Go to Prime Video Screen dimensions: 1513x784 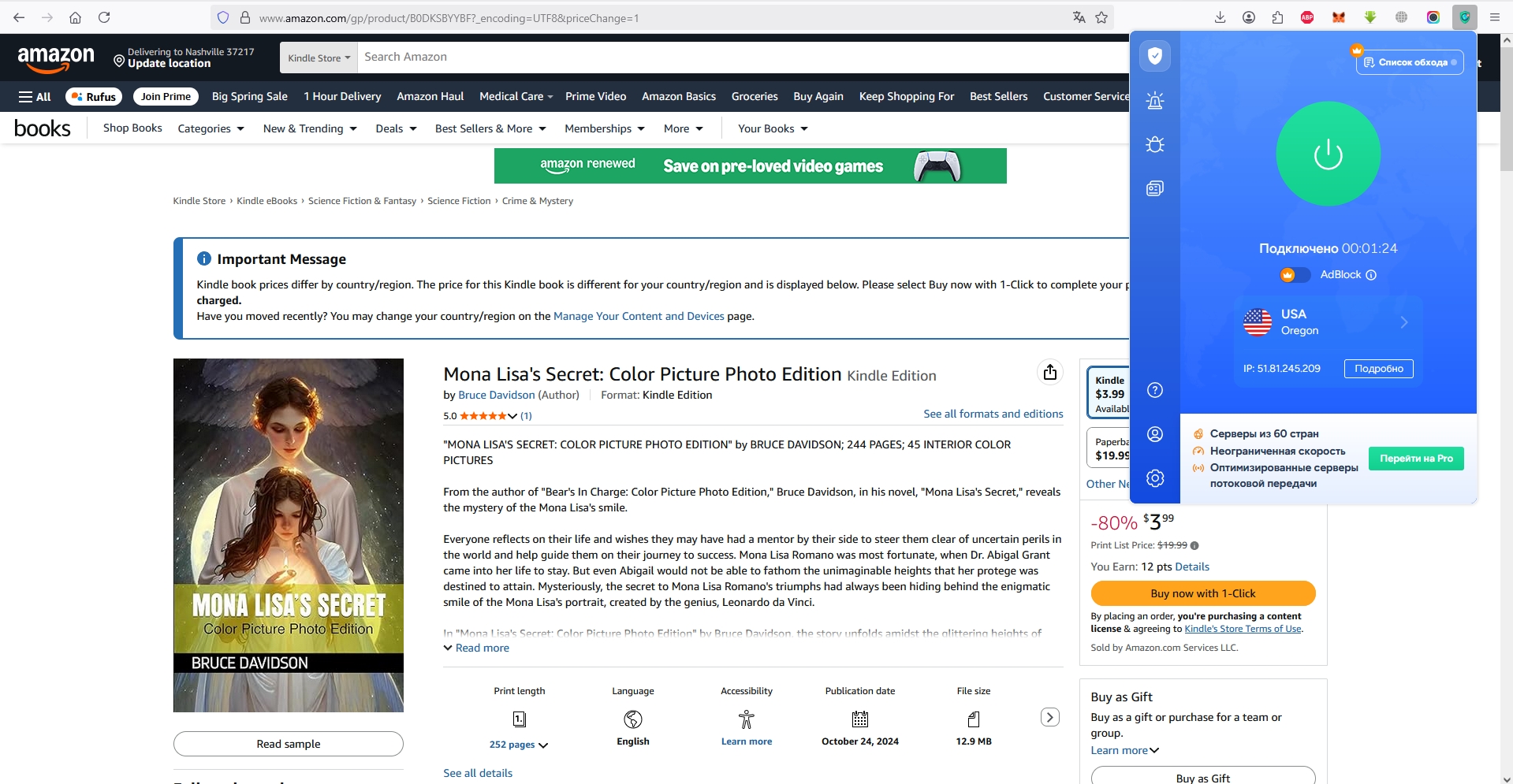[x=595, y=97]
